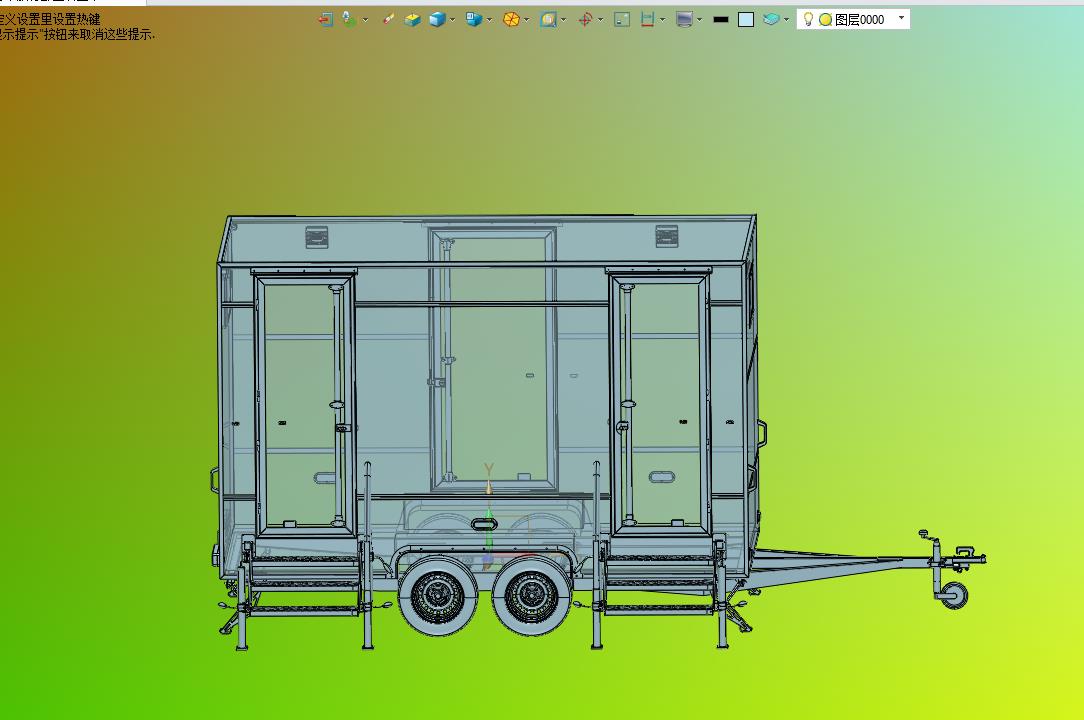Click the Y axis label of triad

pyautogui.click(x=489, y=470)
